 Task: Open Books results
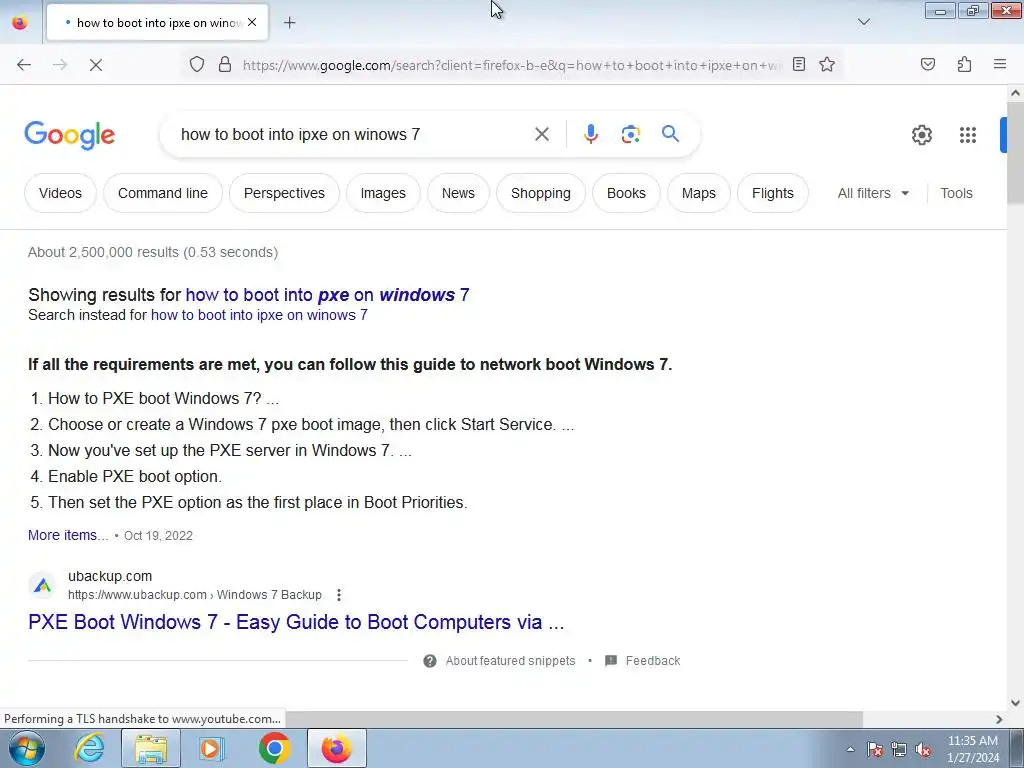626,193
